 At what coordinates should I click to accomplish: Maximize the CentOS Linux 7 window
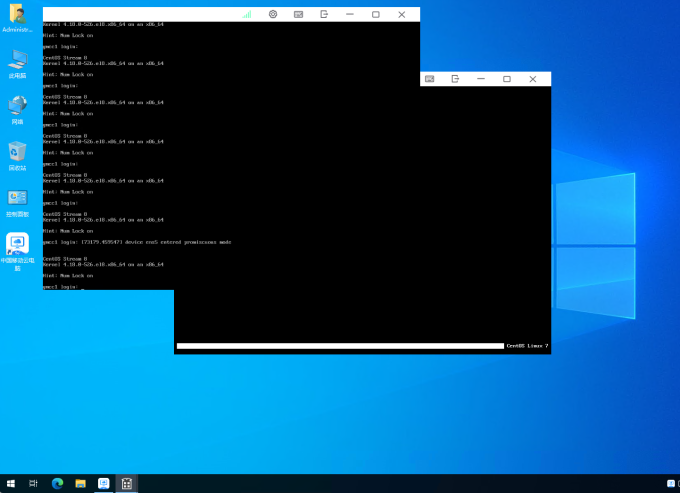(x=507, y=79)
